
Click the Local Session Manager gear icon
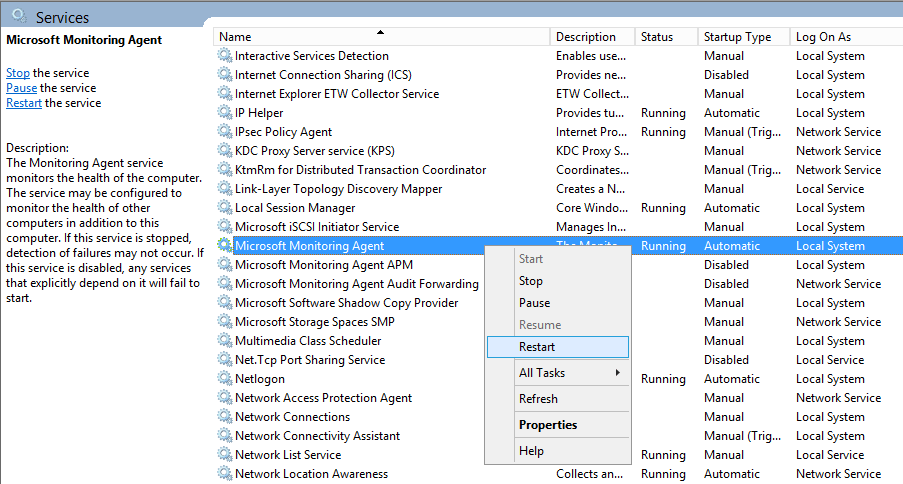(x=225, y=208)
